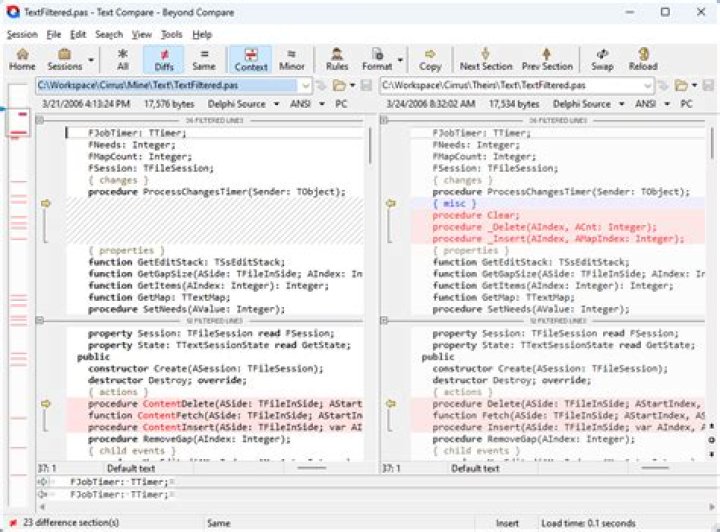720x532 pixels.
Task: Click the left pane save disk icon
Action: coord(366,85)
